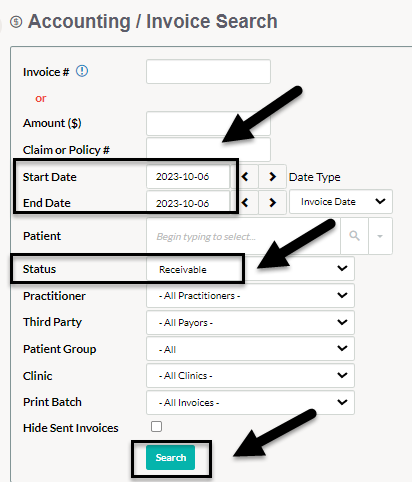Click the Invoice # info icon
The height and width of the screenshot is (482, 412).
tap(82, 71)
